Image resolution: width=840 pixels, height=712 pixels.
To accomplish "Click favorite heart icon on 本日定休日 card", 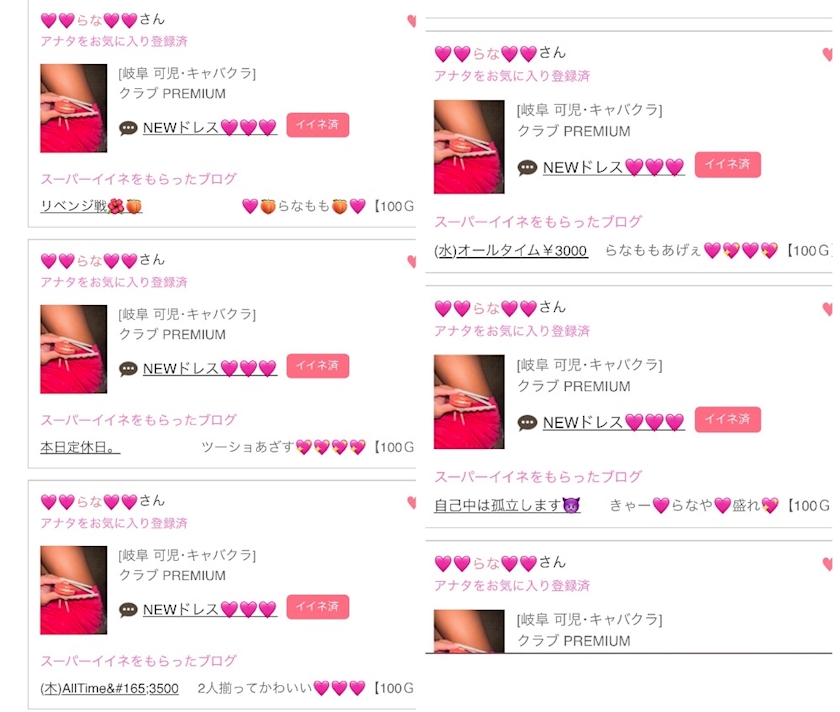I will pos(411,261).
